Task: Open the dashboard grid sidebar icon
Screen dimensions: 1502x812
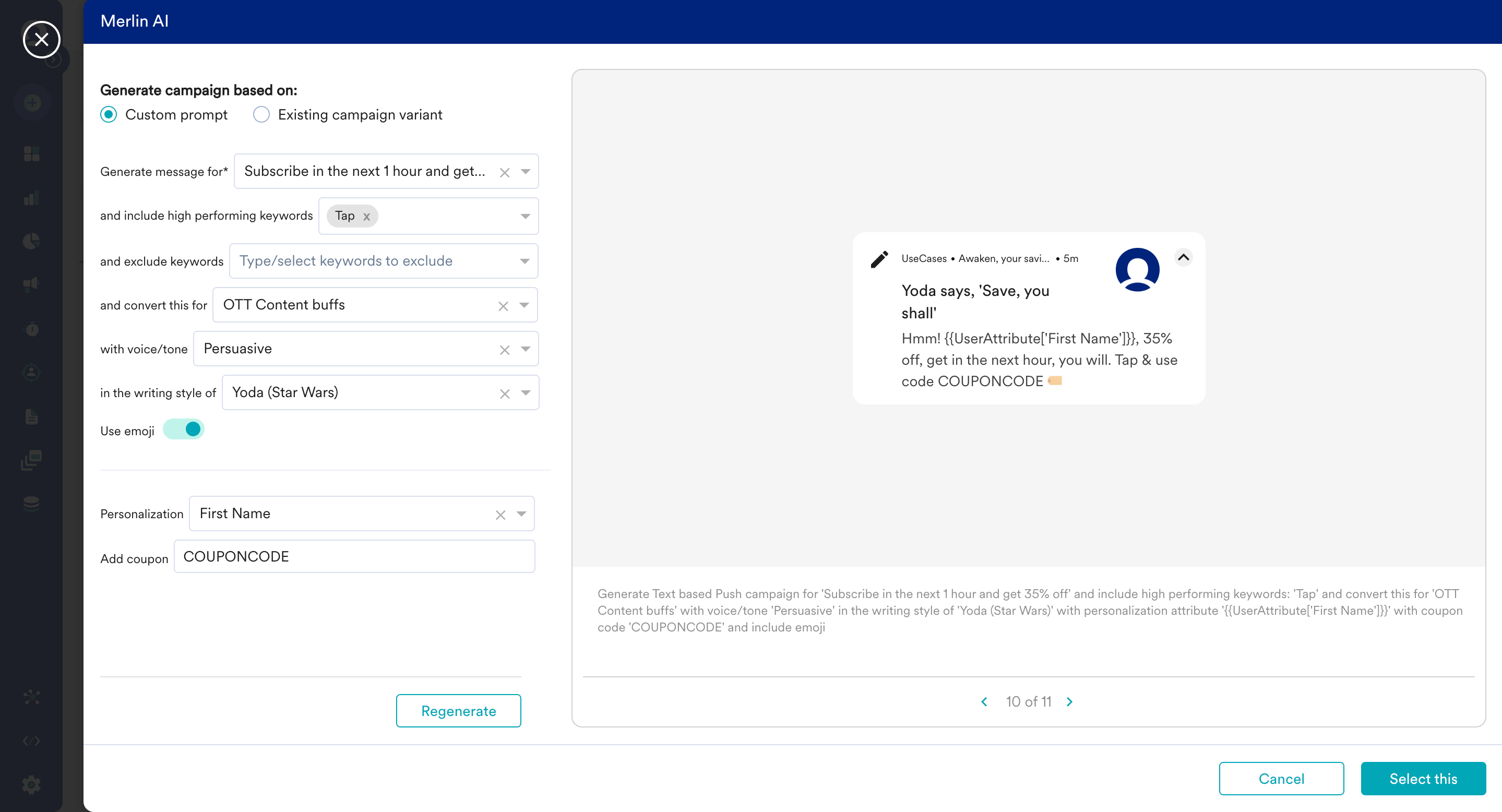Action: 31,154
